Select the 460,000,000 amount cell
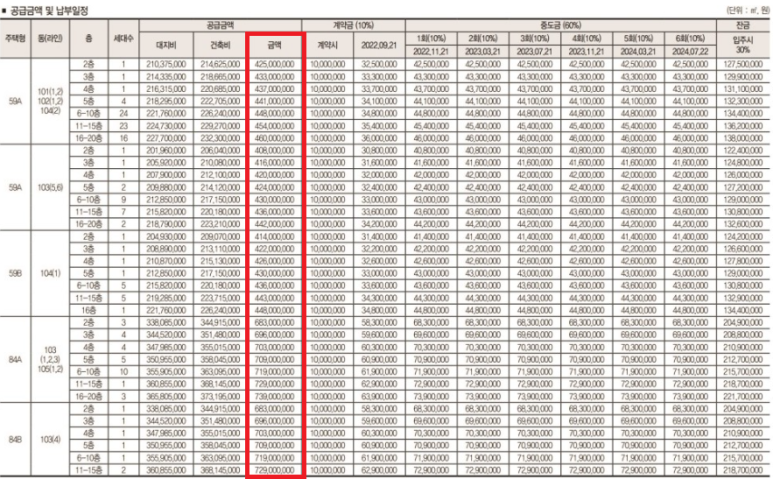The width and height of the screenshot is (773, 479). coord(275,138)
